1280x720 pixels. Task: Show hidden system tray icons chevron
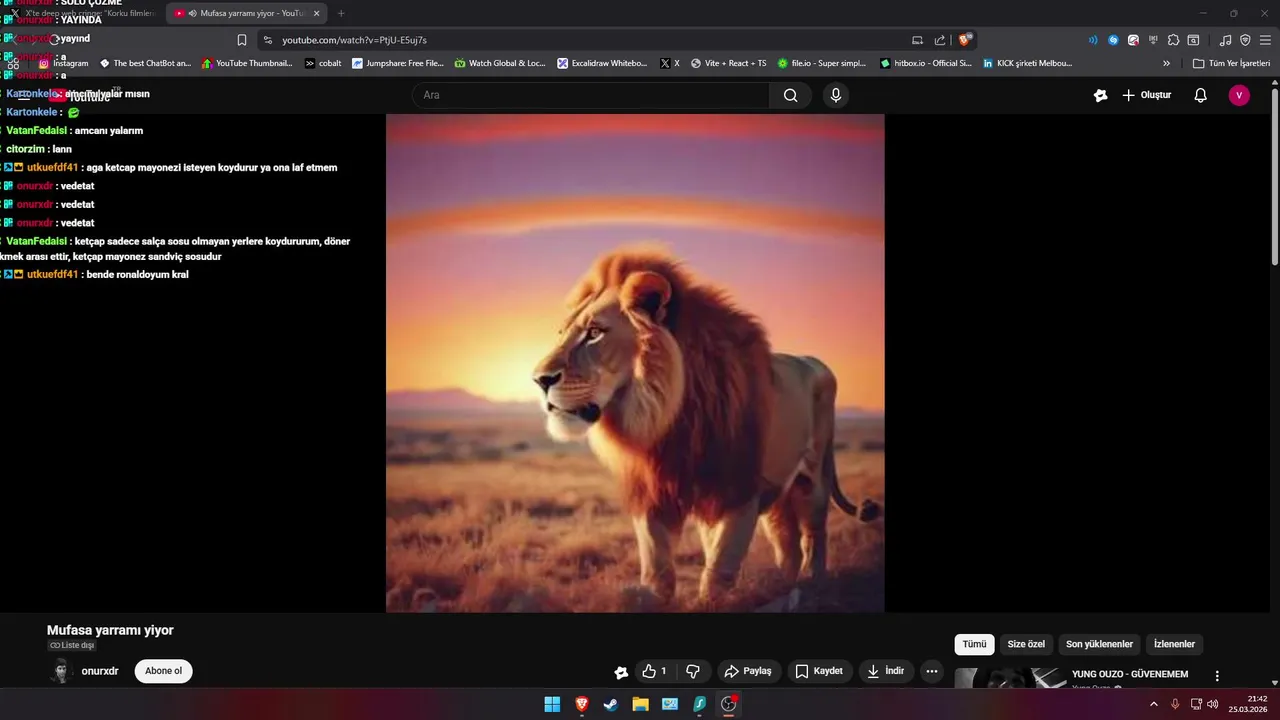coord(1153,704)
